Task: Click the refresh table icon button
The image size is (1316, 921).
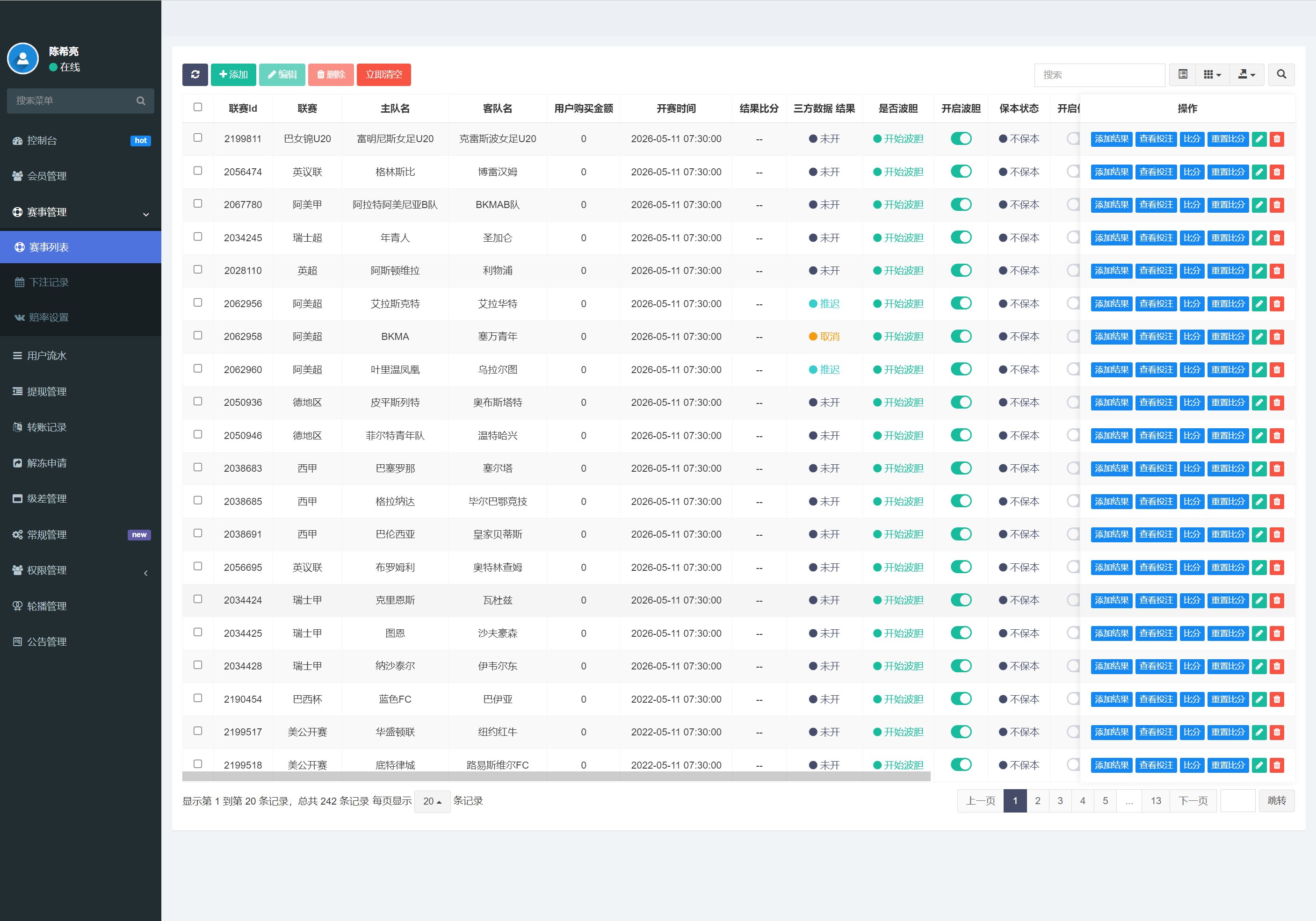Action: (x=195, y=74)
